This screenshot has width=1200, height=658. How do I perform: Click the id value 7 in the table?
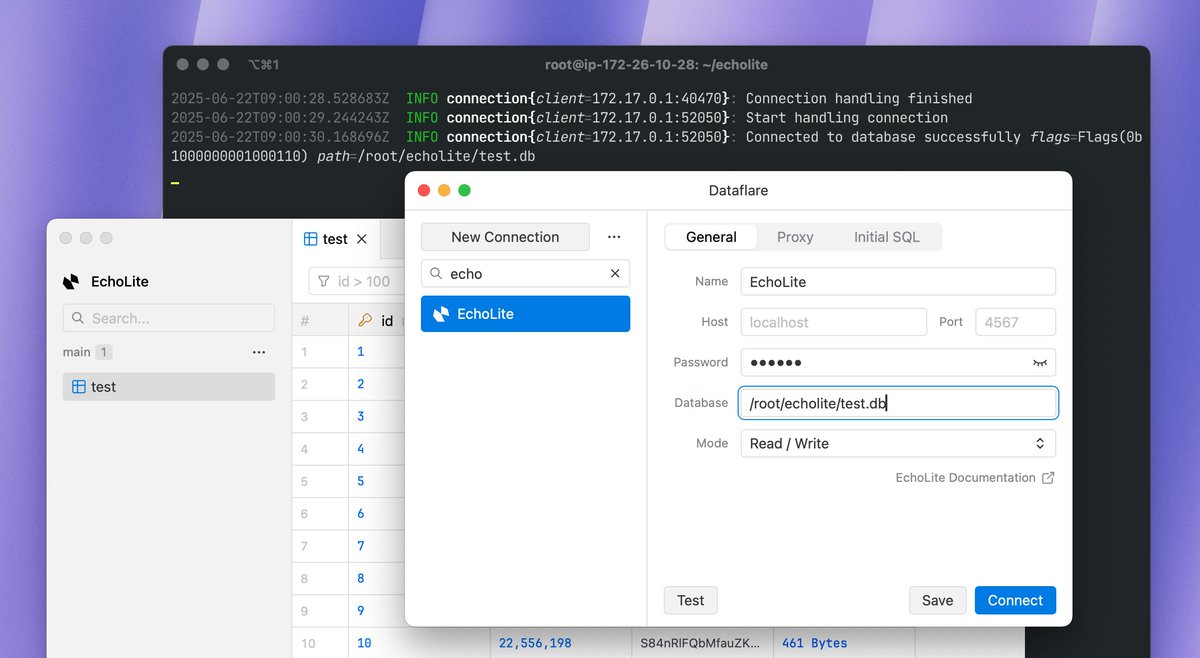click(361, 546)
